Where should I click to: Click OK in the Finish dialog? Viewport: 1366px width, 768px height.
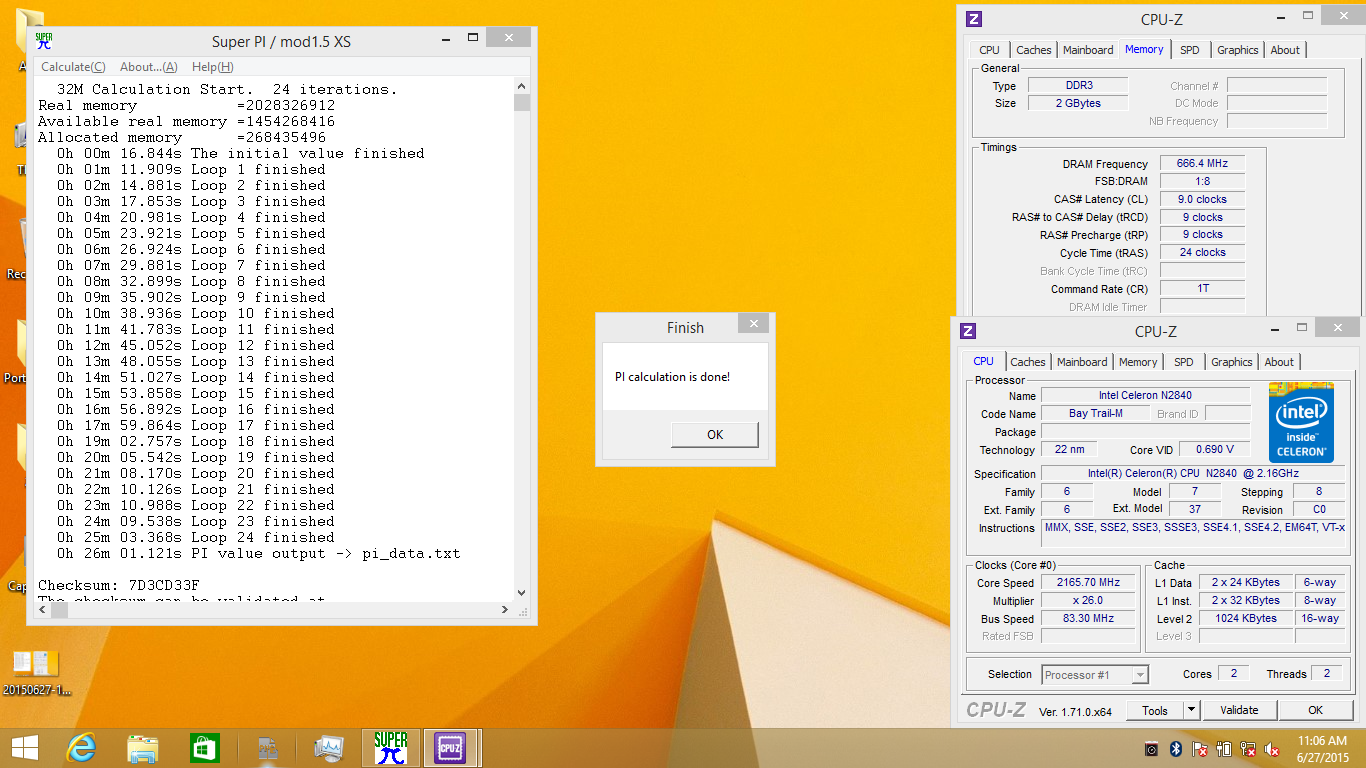(715, 435)
